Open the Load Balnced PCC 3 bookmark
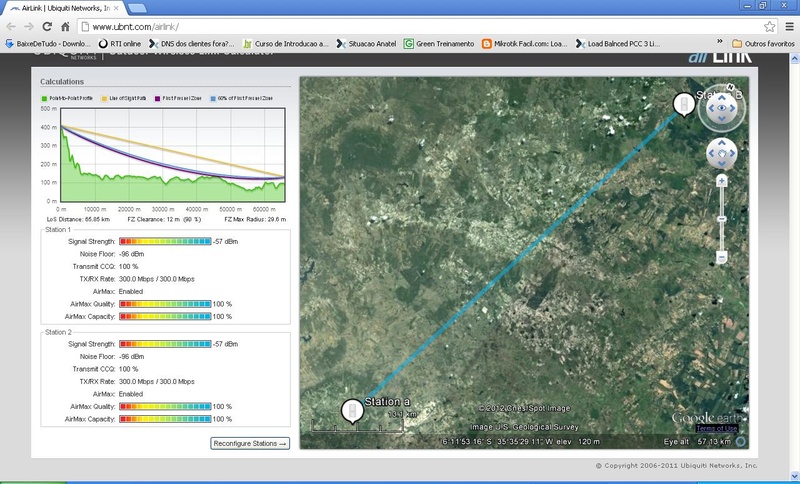800x484 pixels. pos(618,44)
